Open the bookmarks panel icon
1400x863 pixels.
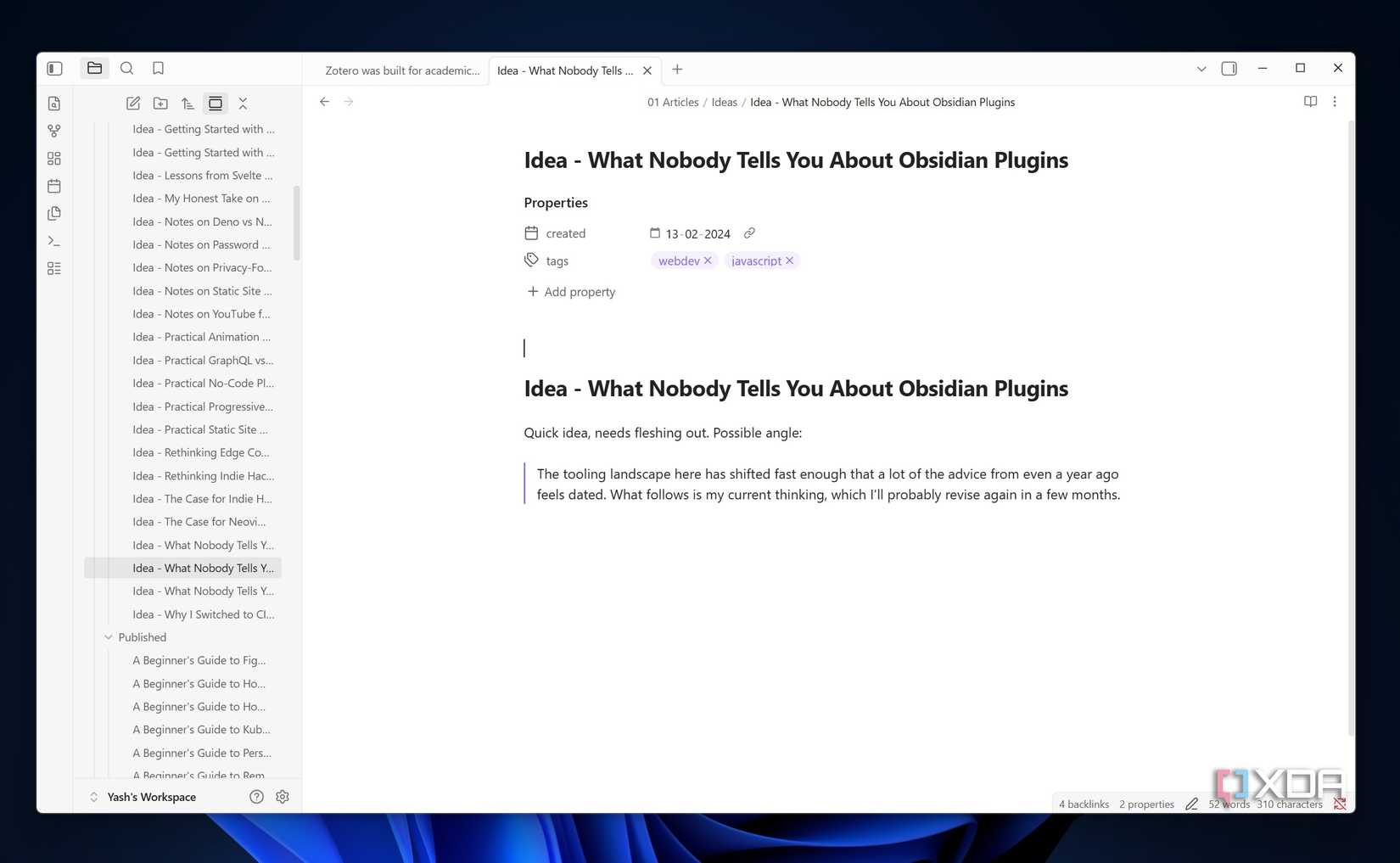(158, 68)
